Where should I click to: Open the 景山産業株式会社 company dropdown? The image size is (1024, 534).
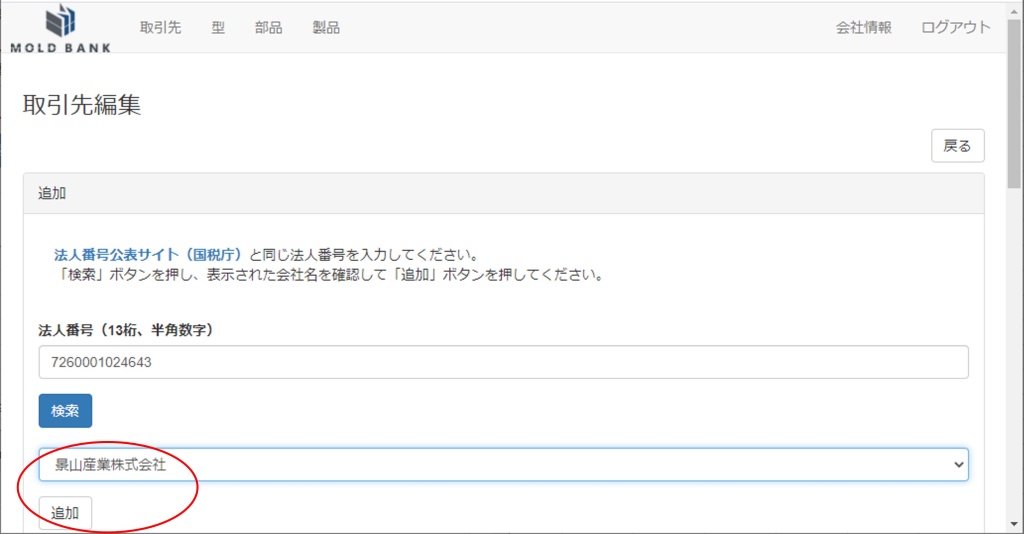click(503, 465)
